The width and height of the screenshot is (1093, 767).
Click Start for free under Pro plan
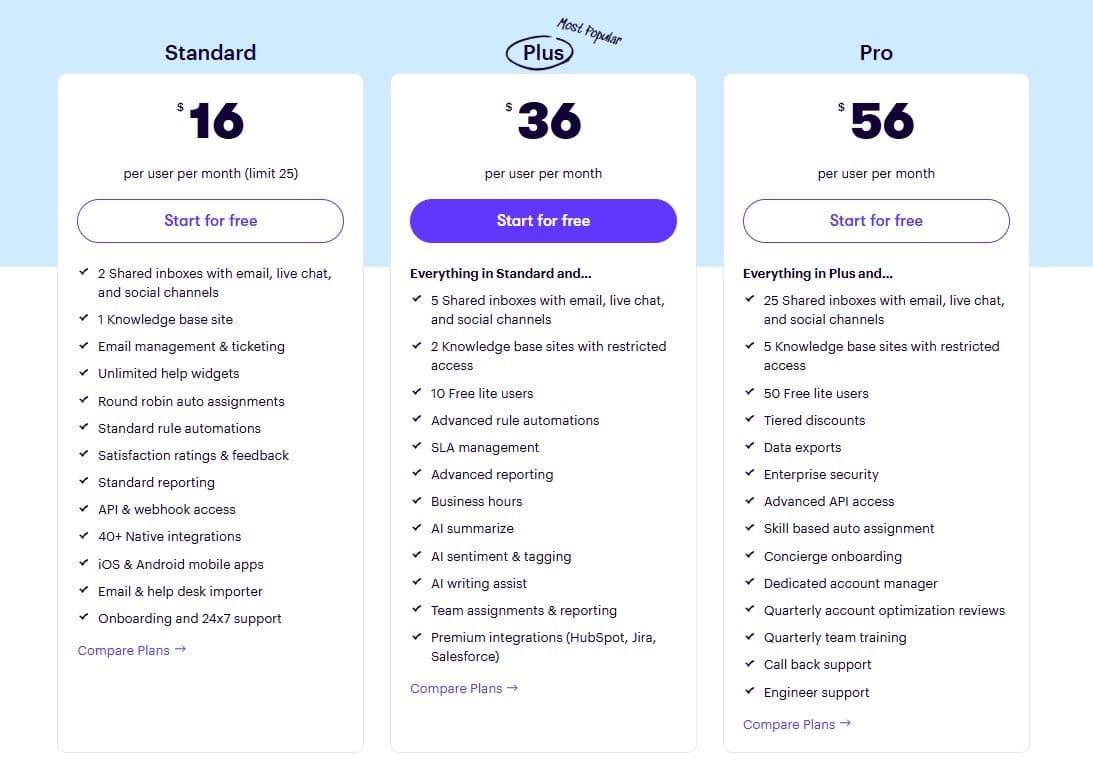876,221
